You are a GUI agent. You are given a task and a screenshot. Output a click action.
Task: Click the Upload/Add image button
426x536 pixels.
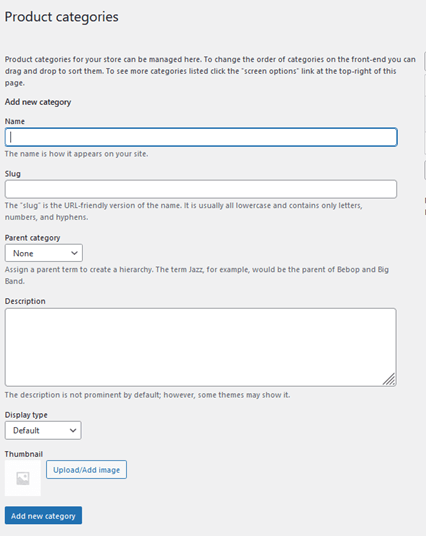pyautogui.click(x=86, y=470)
